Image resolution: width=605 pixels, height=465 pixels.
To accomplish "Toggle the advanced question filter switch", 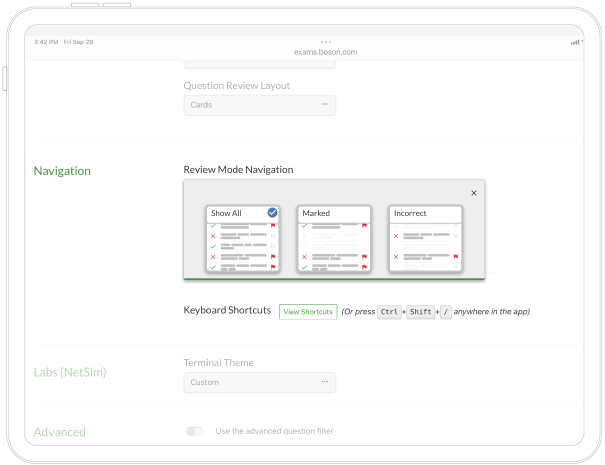I will tap(195, 431).
